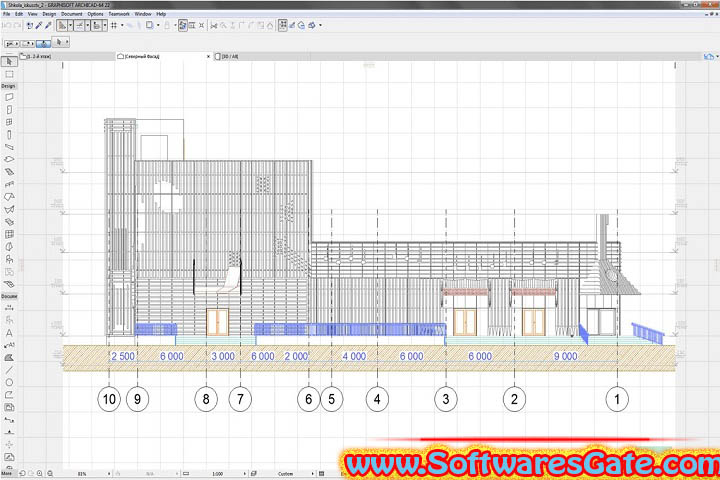
Task: Toggle the highlighted selection grid button
Action: (283, 25)
